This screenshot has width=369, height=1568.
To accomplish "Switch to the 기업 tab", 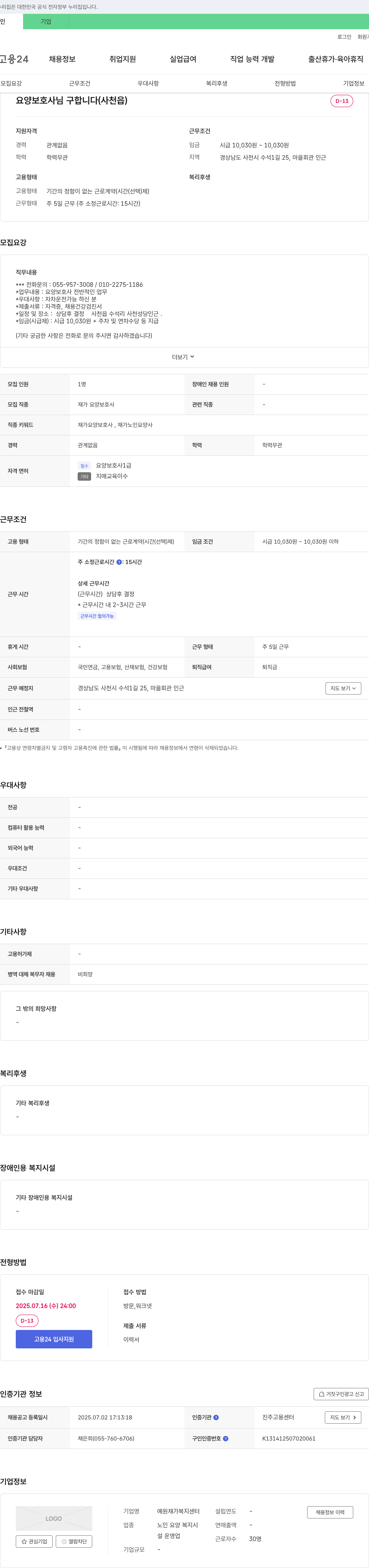I will [x=46, y=21].
